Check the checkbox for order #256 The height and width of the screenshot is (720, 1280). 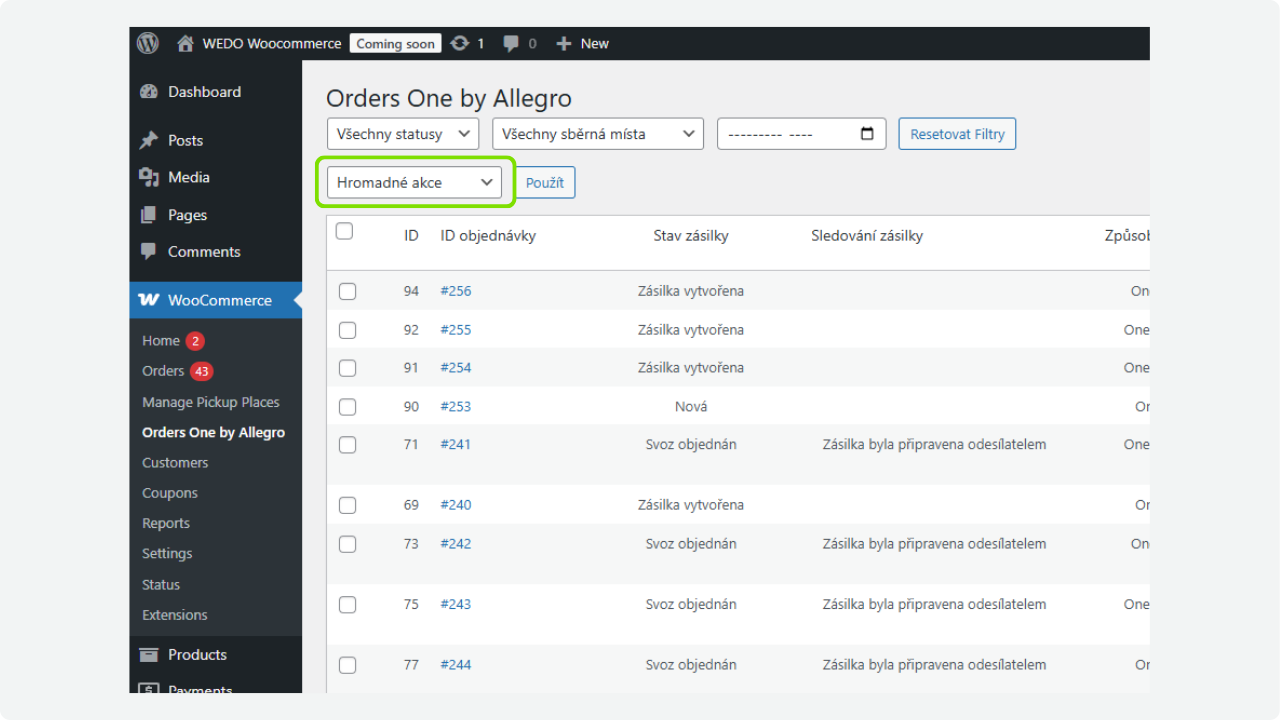tap(347, 290)
